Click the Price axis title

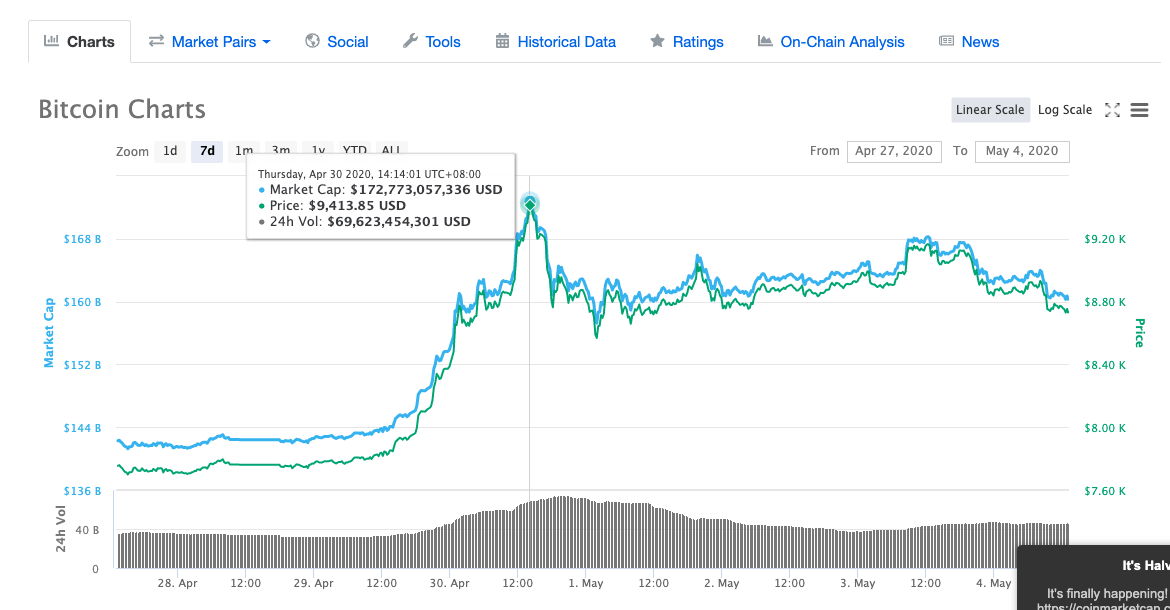coord(1139,333)
